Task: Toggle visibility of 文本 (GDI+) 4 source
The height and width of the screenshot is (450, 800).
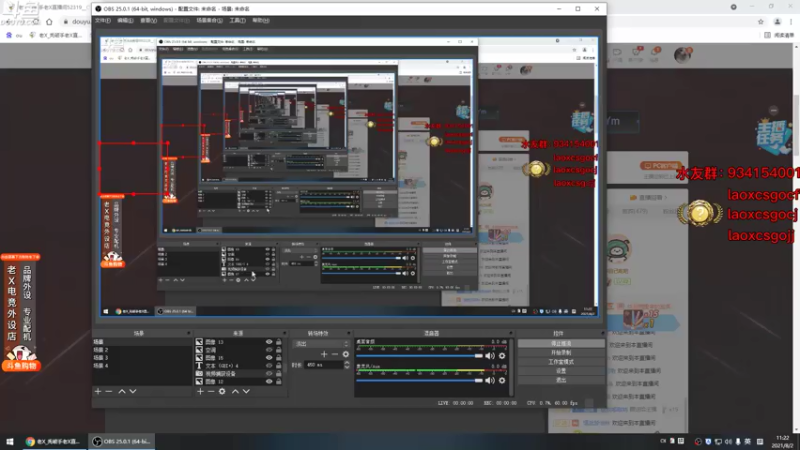Action: click(x=269, y=366)
